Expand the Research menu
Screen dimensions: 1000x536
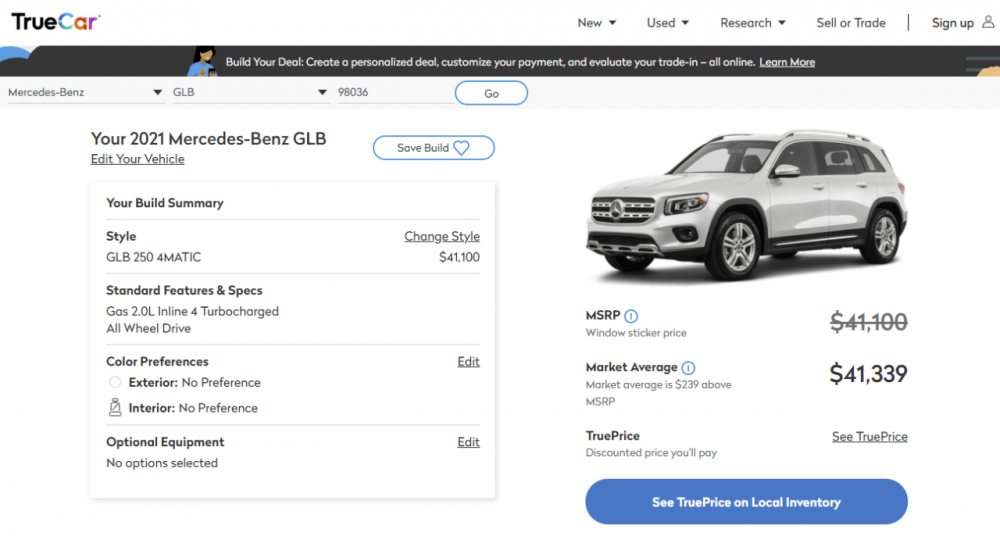pos(752,23)
